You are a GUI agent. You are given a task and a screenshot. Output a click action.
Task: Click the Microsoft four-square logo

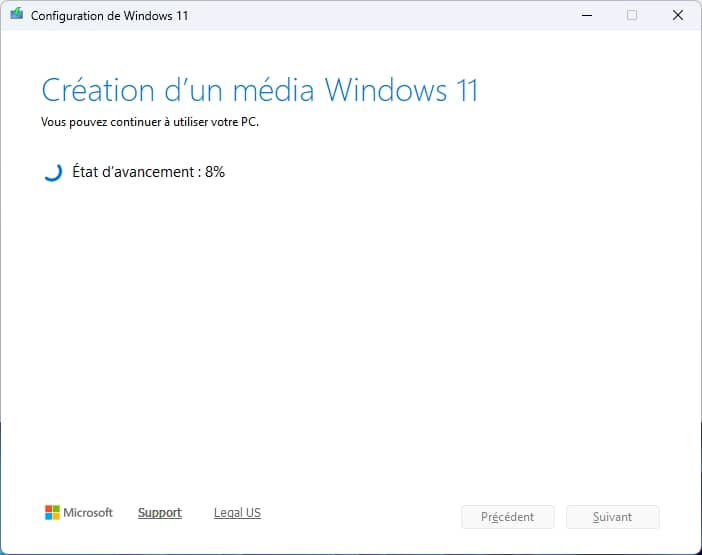tap(52, 513)
